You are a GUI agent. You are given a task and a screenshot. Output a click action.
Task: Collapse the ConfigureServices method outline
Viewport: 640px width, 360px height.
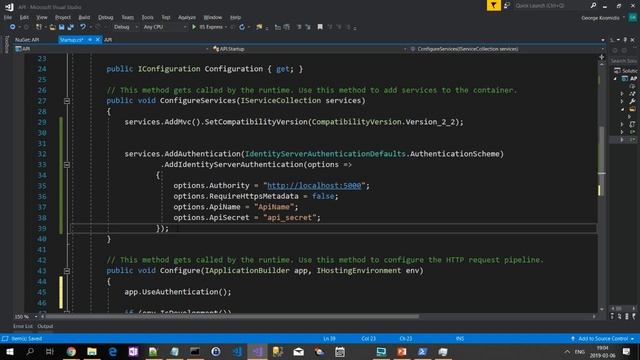point(67,101)
